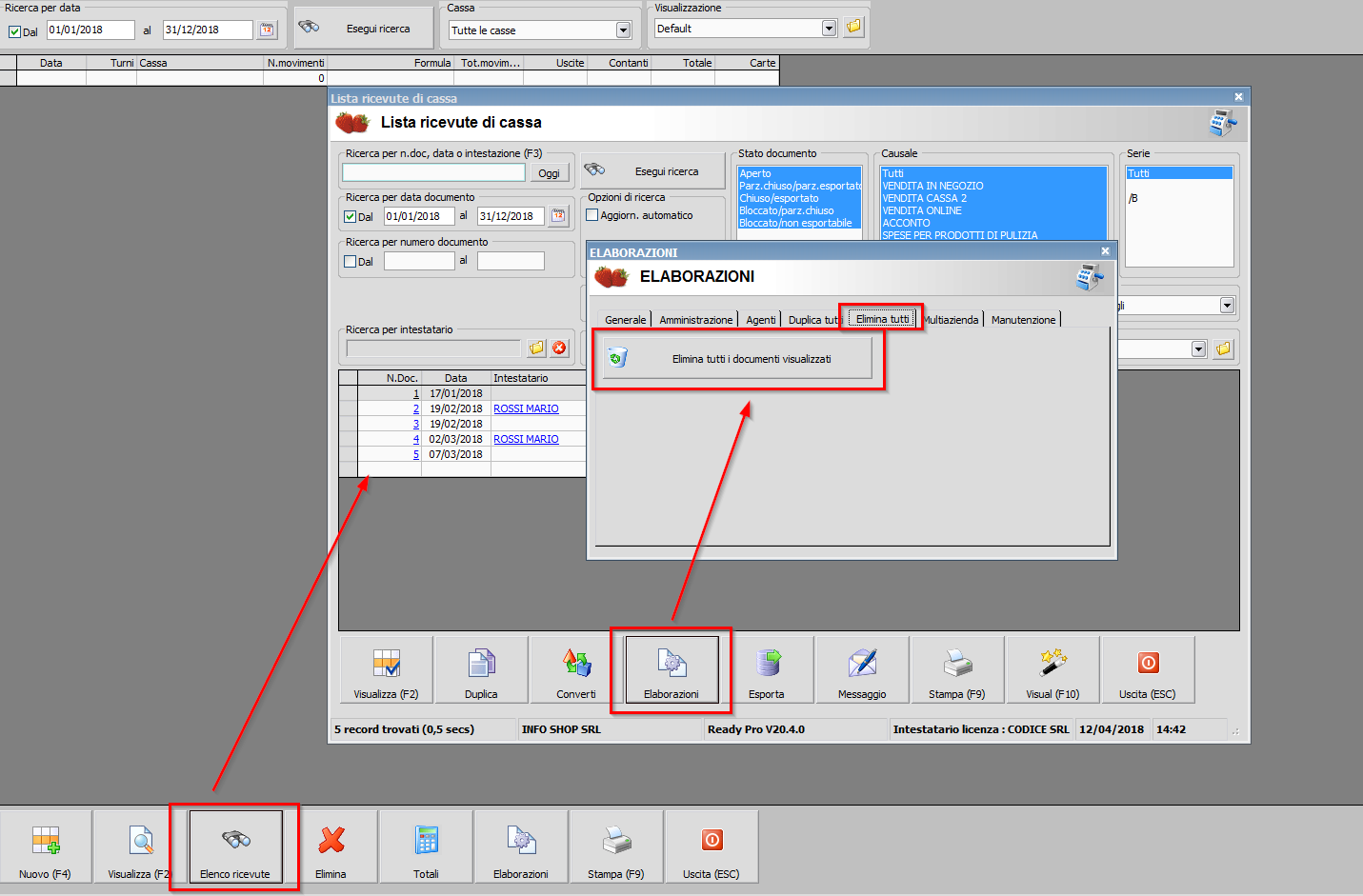
Task: Open document number 1 link
Action: tap(415, 393)
